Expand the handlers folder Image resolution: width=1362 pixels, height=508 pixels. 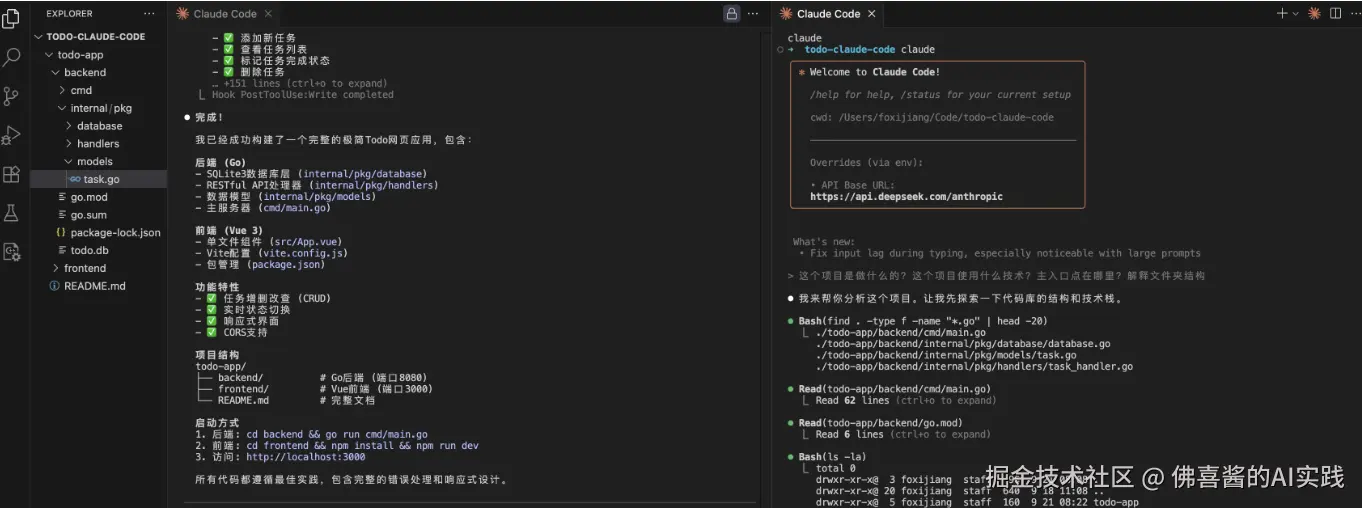point(68,144)
